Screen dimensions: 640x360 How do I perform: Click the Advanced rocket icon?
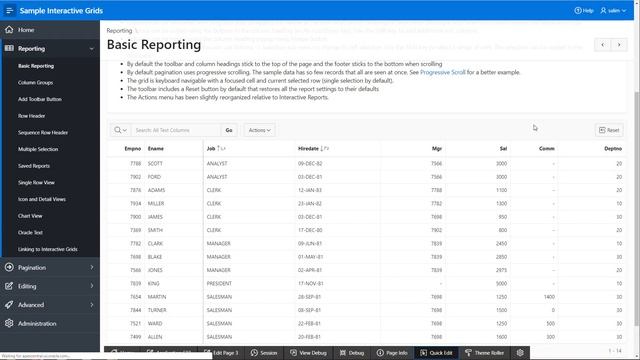click(x=9, y=305)
